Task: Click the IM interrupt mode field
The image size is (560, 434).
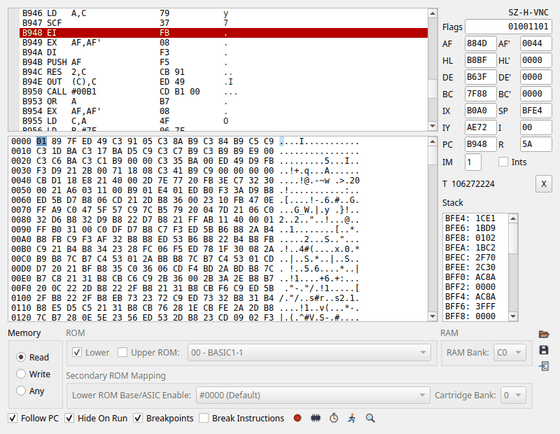Action: [x=473, y=162]
